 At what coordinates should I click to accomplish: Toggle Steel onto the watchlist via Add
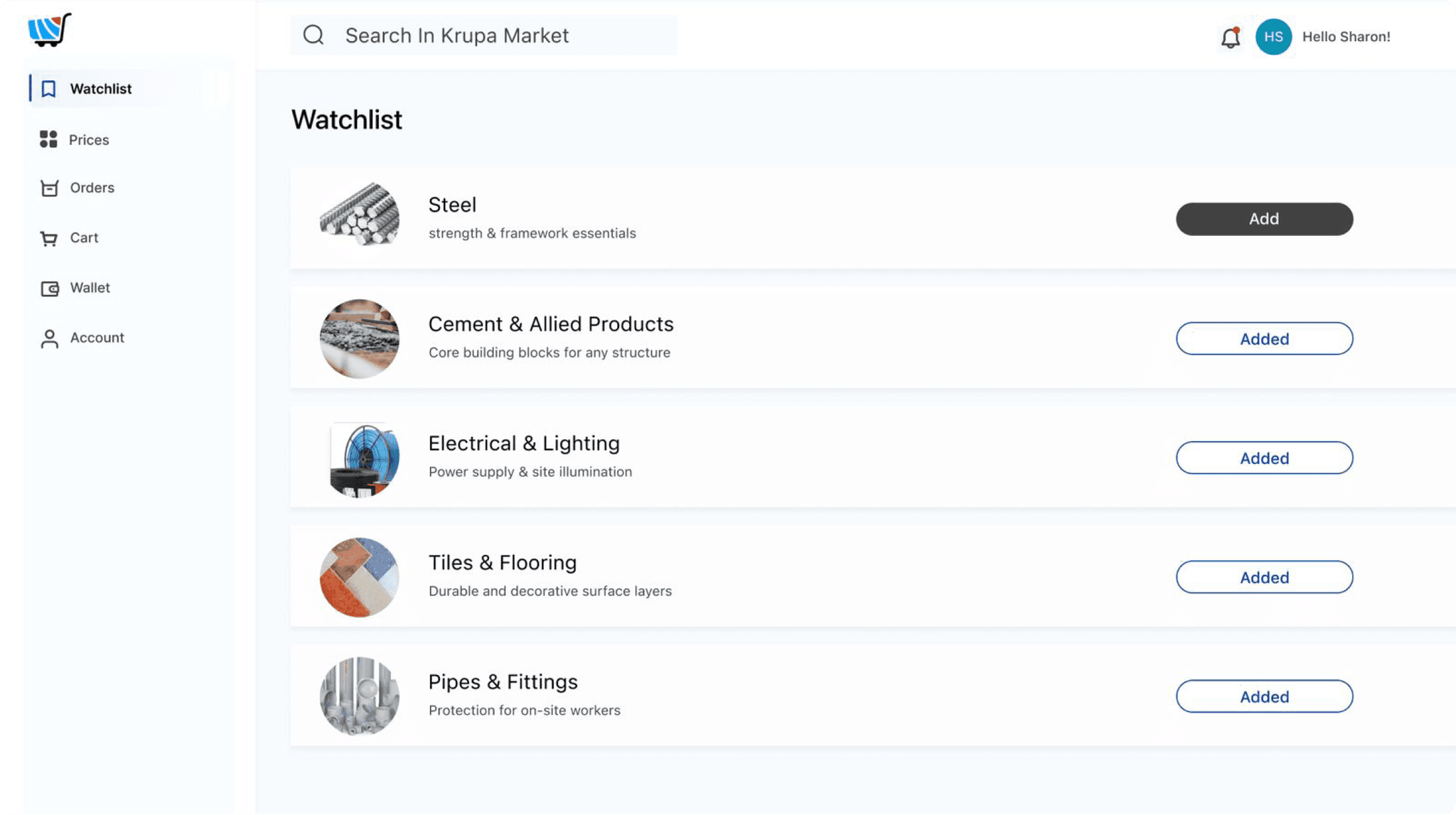(x=1264, y=219)
